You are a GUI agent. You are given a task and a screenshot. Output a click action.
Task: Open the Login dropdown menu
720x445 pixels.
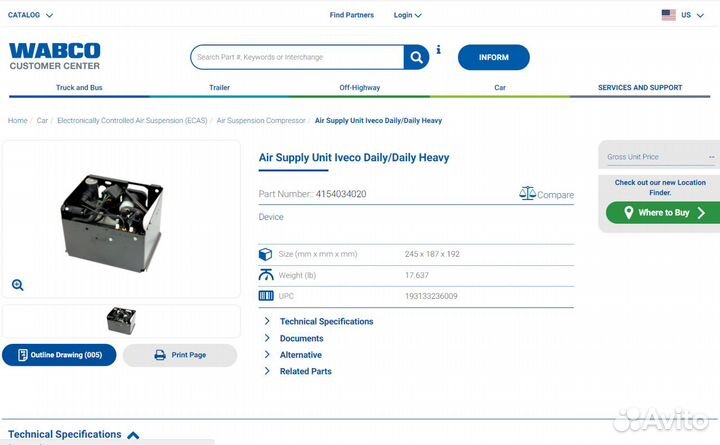(407, 15)
